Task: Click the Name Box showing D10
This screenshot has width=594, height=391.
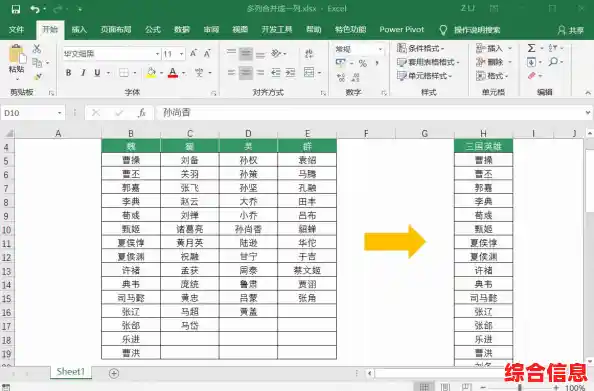Action: coord(32,113)
